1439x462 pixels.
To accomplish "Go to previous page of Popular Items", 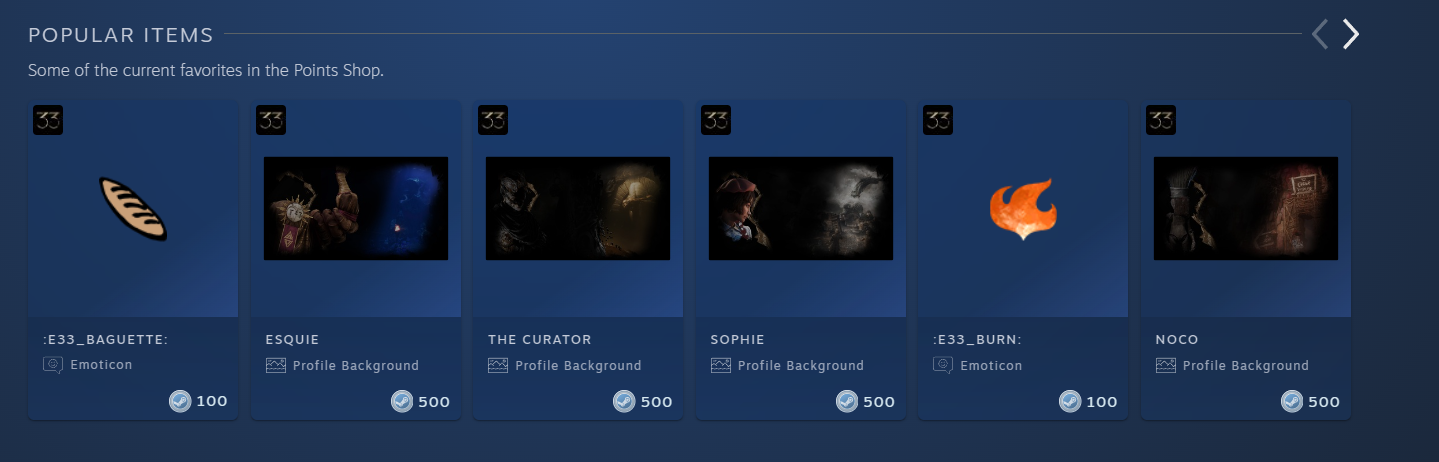I will click(1320, 35).
